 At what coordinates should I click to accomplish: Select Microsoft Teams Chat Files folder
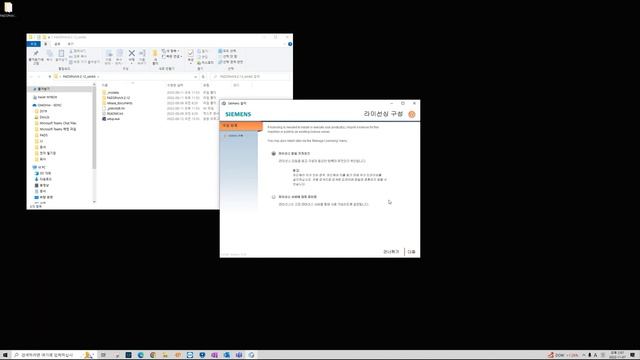click(x=57, y=123)
